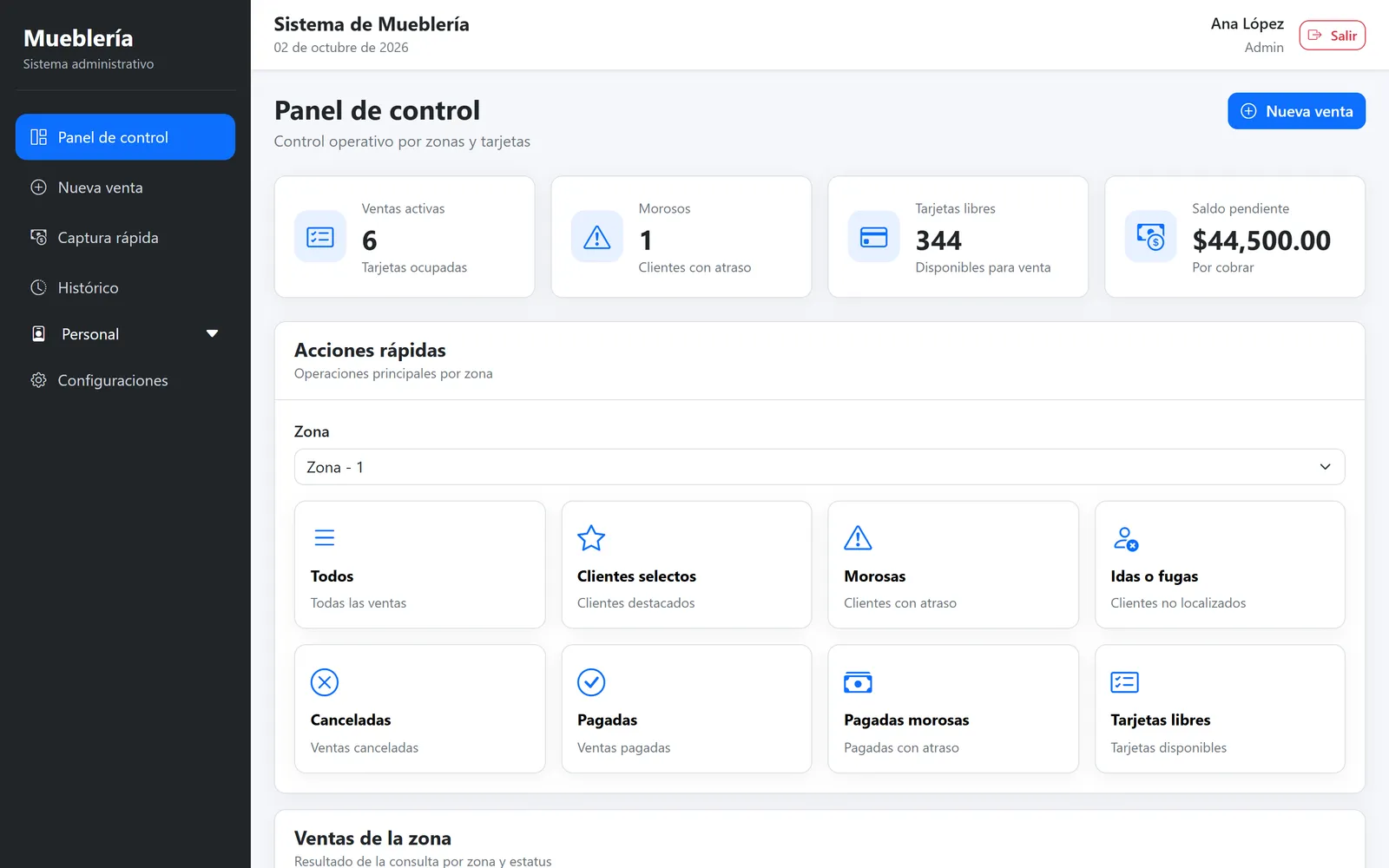Screen dimensions: 1389x868
Task: Click the Histórico clock icon
Action: coord(38,287)
